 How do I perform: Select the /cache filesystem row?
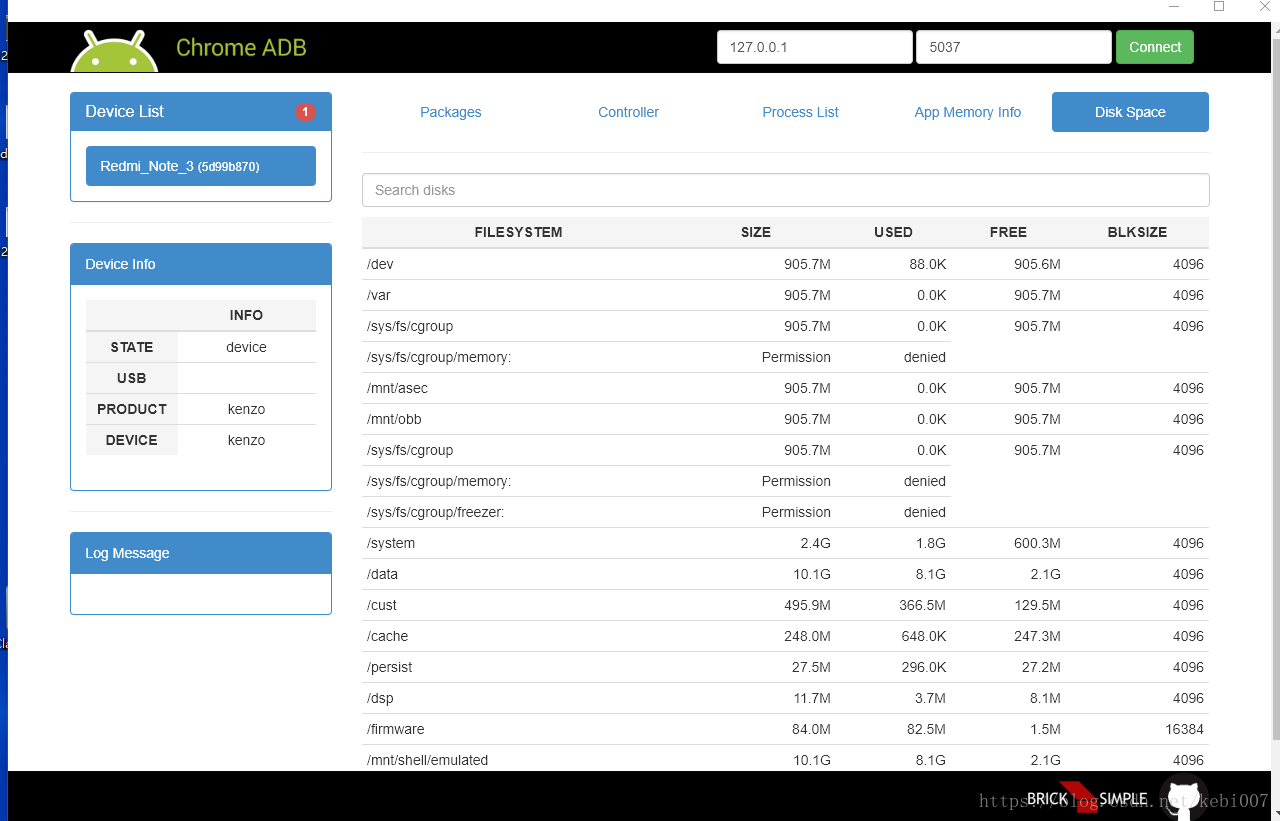point(786,636)
